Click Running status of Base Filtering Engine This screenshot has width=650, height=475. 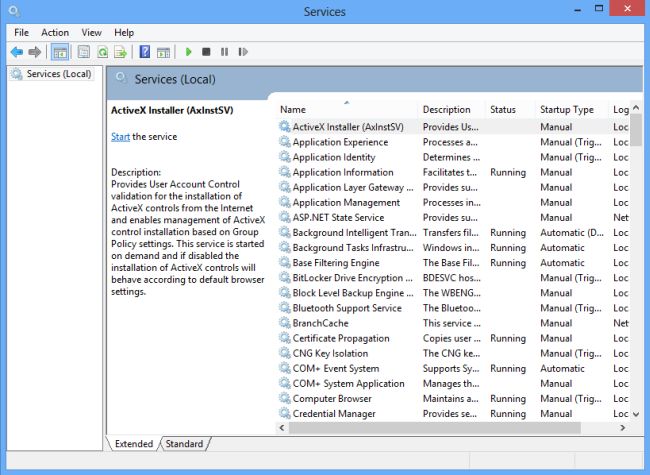[508, 262]
